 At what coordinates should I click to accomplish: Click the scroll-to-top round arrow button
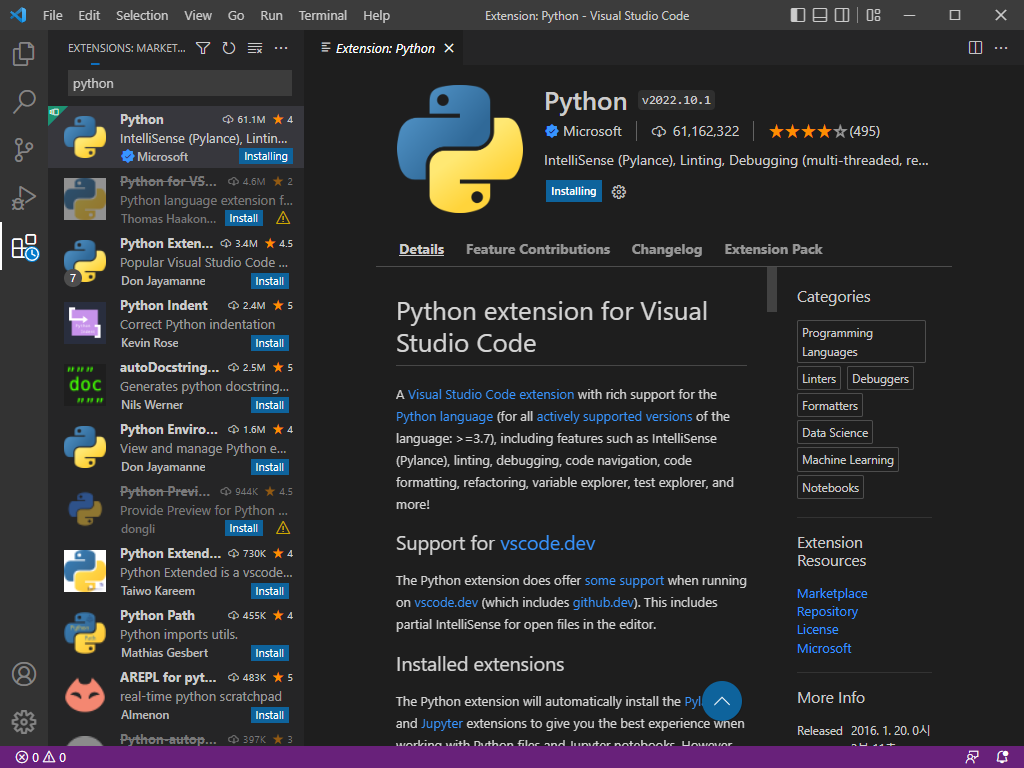click(722, 701)
